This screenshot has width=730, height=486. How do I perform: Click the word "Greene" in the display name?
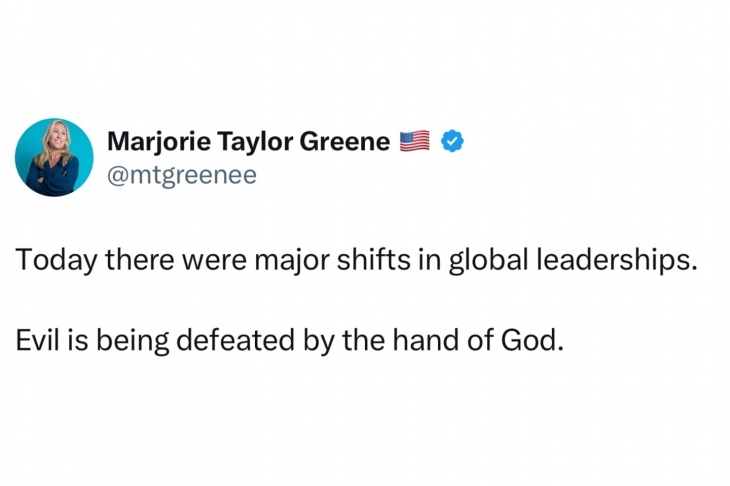point(344,142)
